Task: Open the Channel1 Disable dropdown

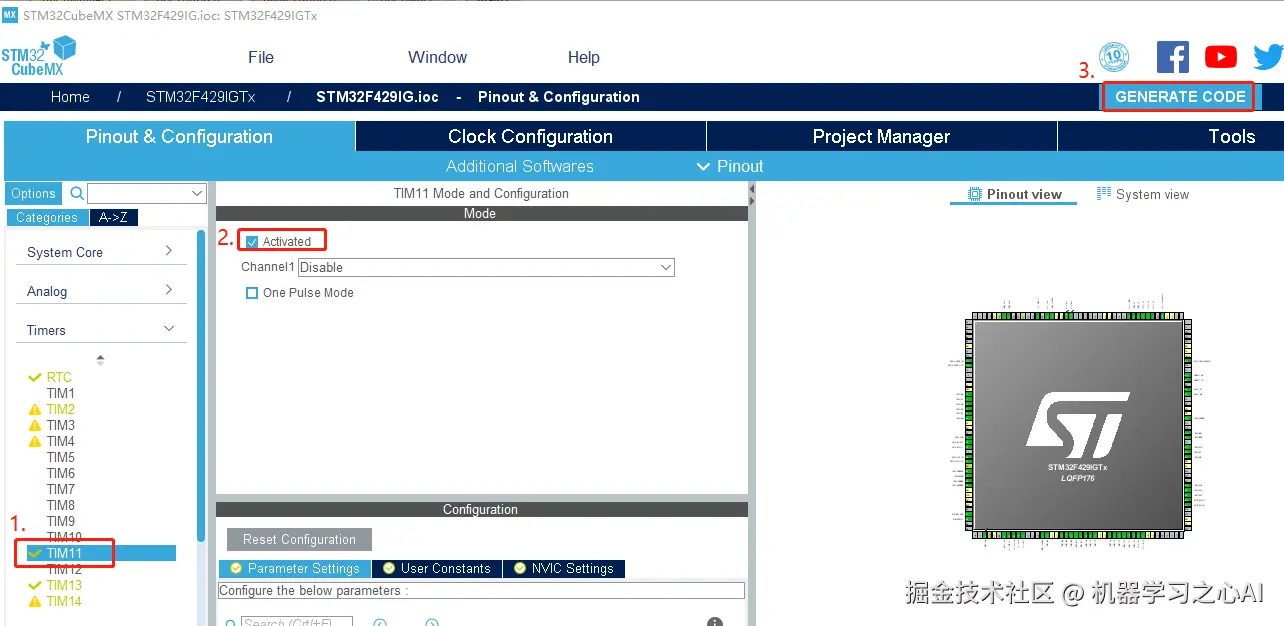Action: 486,267
